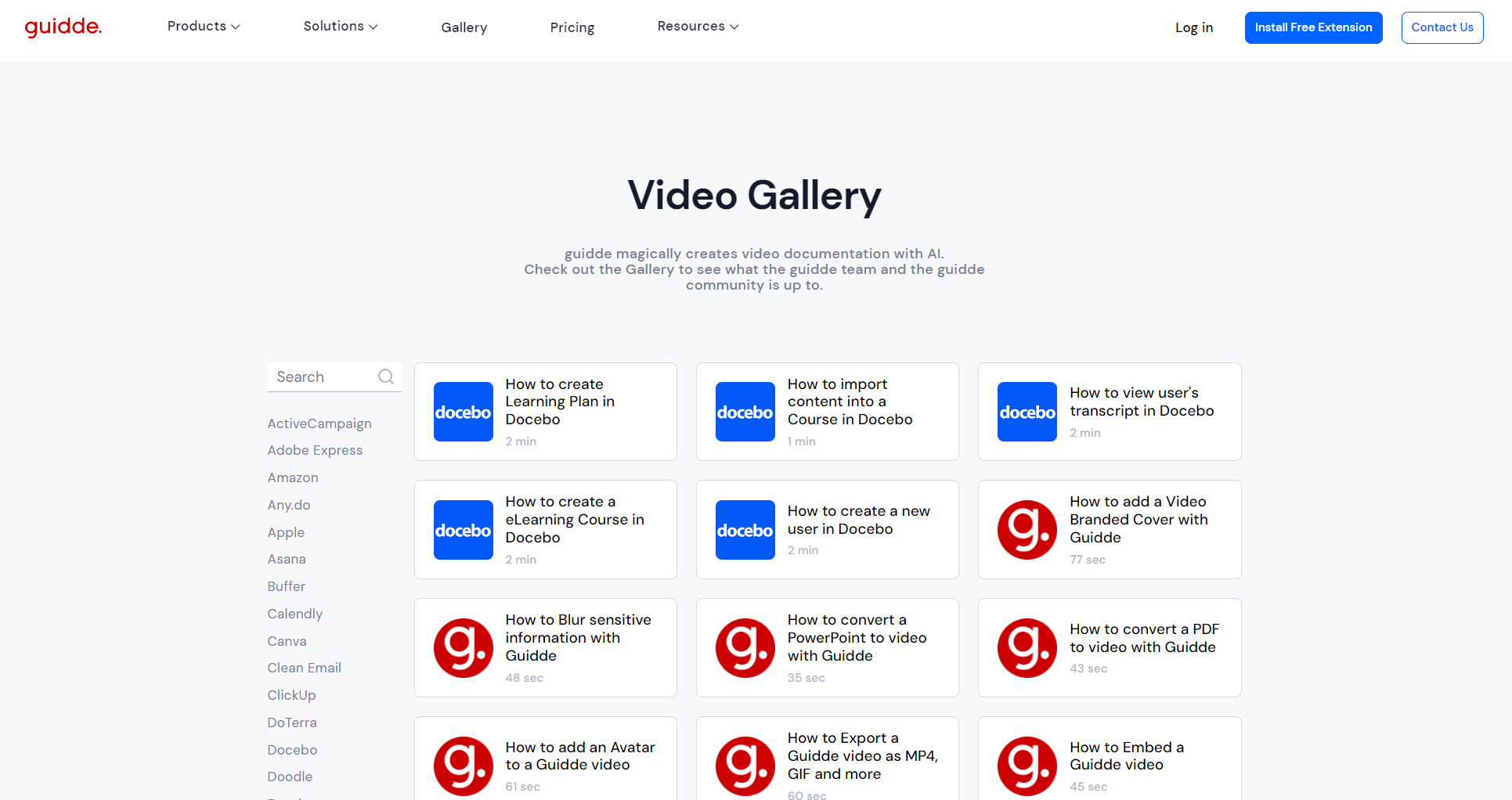1512x800 pixels.
Task: Open the Pricing page
Action: click(x=572, y=27)
